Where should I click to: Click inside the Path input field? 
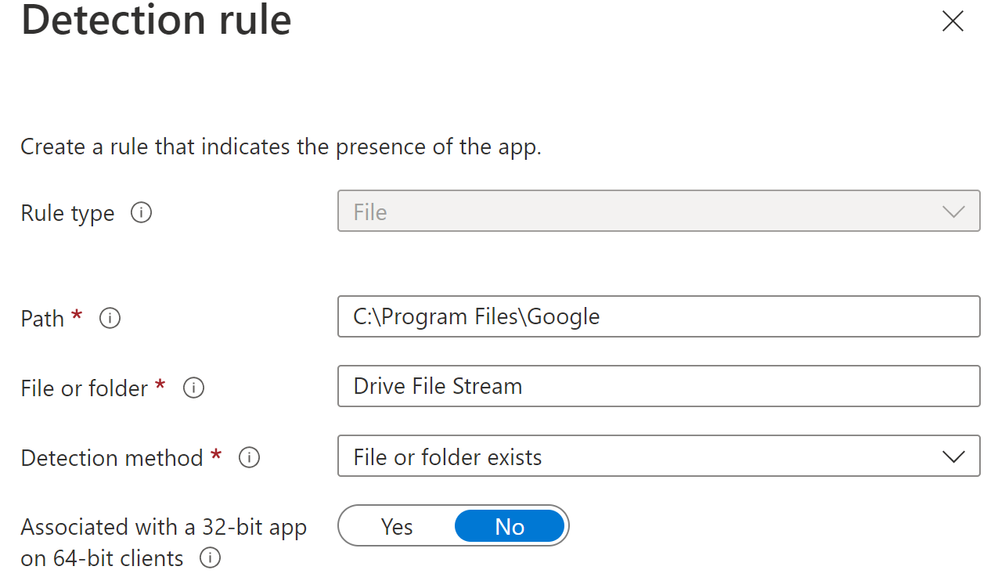pyautogui.click(x=658, y=316)
